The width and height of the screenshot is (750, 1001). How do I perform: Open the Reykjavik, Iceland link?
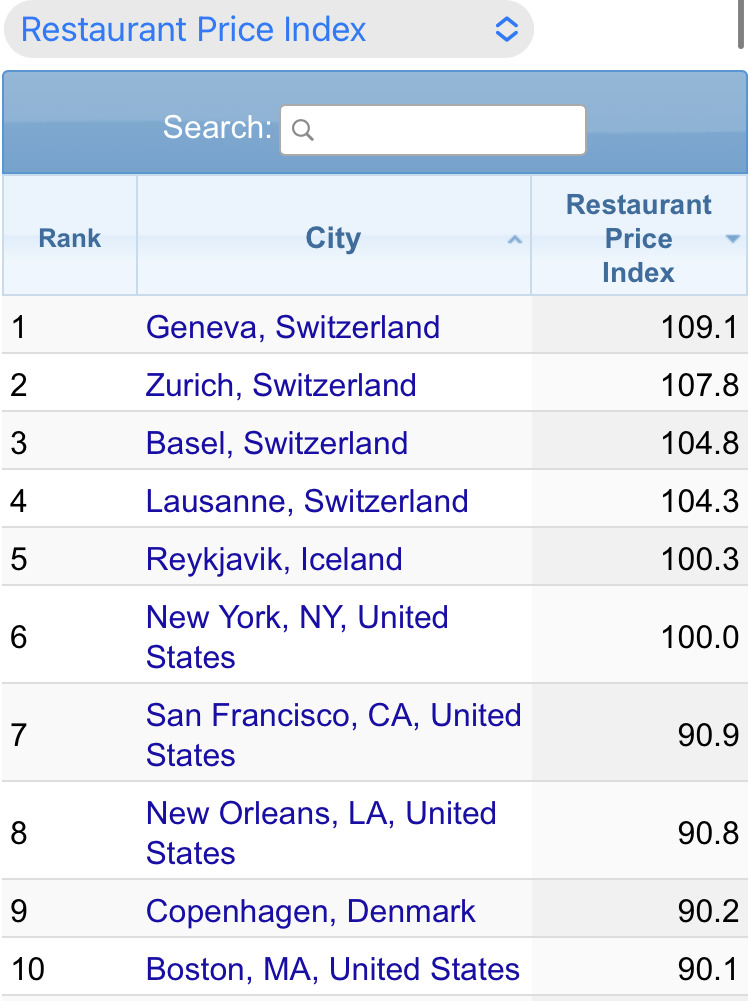point(274,559)
